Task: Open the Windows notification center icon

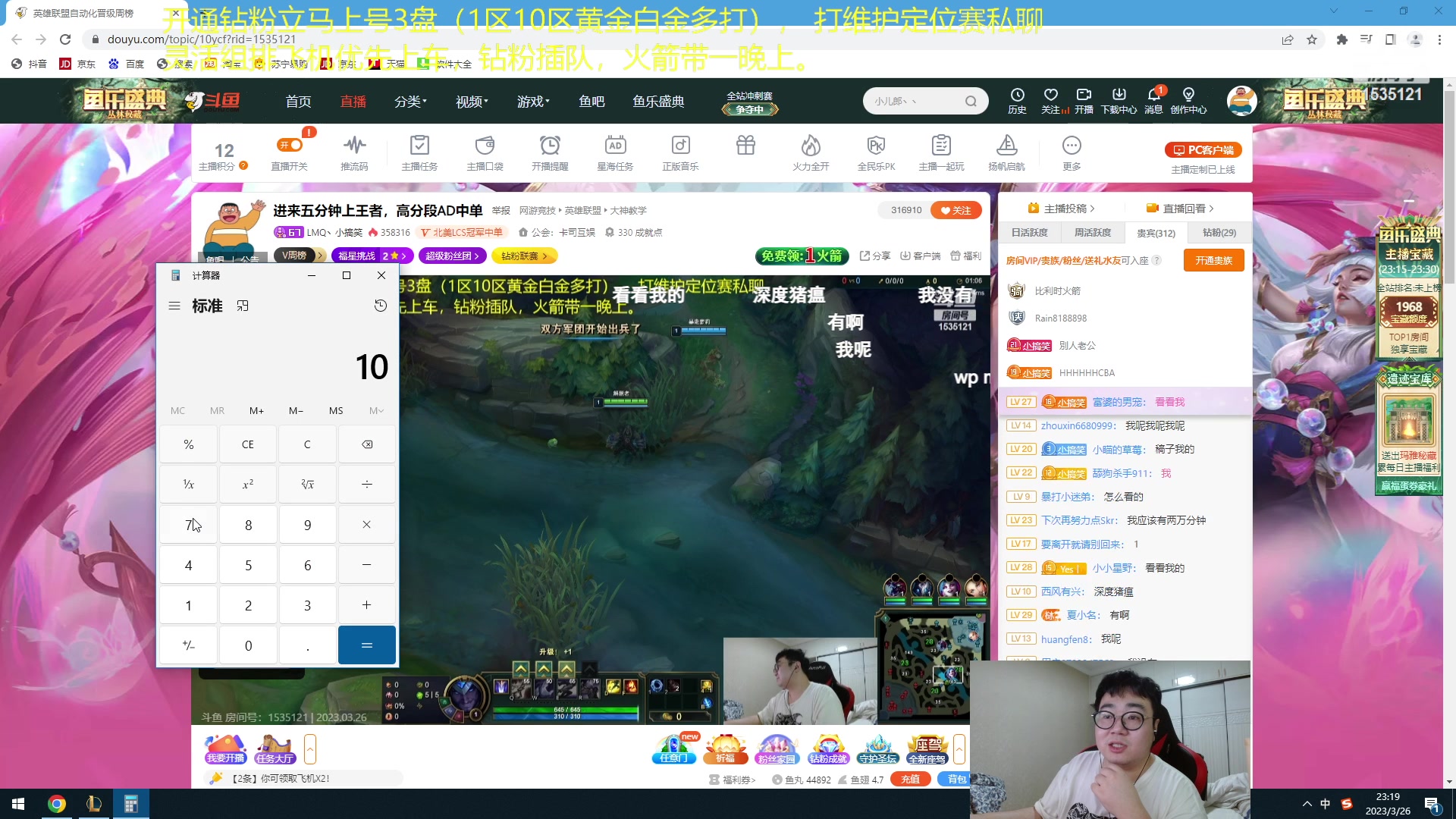Action: tap(1432, 804)
